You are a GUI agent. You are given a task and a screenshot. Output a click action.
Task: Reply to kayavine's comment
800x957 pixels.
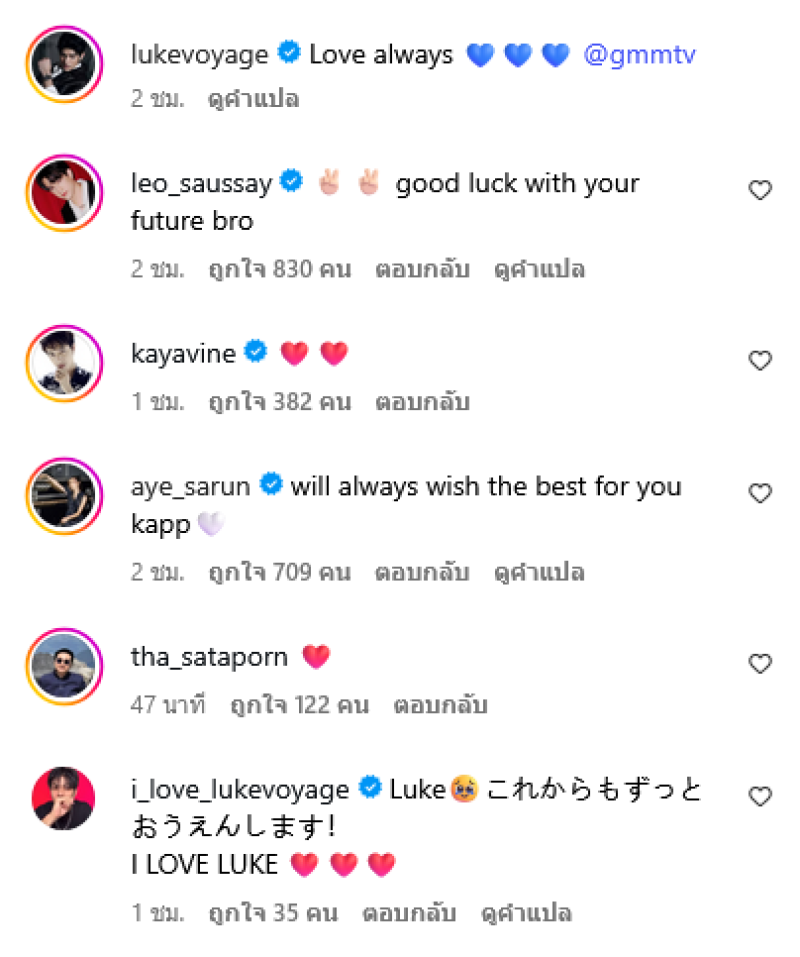tap(422, 402)
